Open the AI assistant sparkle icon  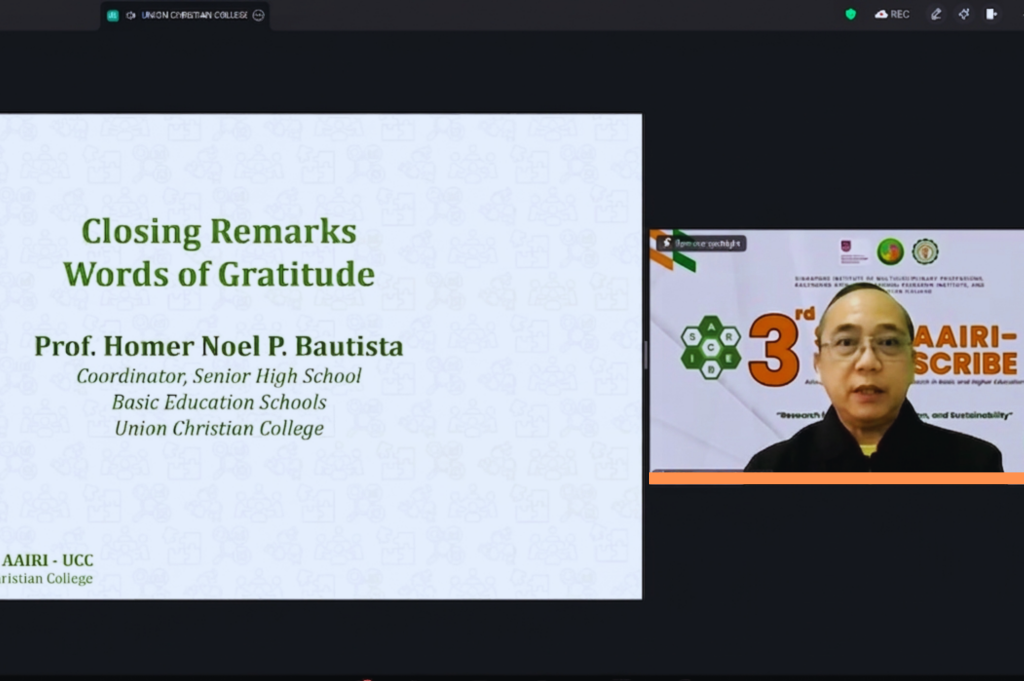964,14
